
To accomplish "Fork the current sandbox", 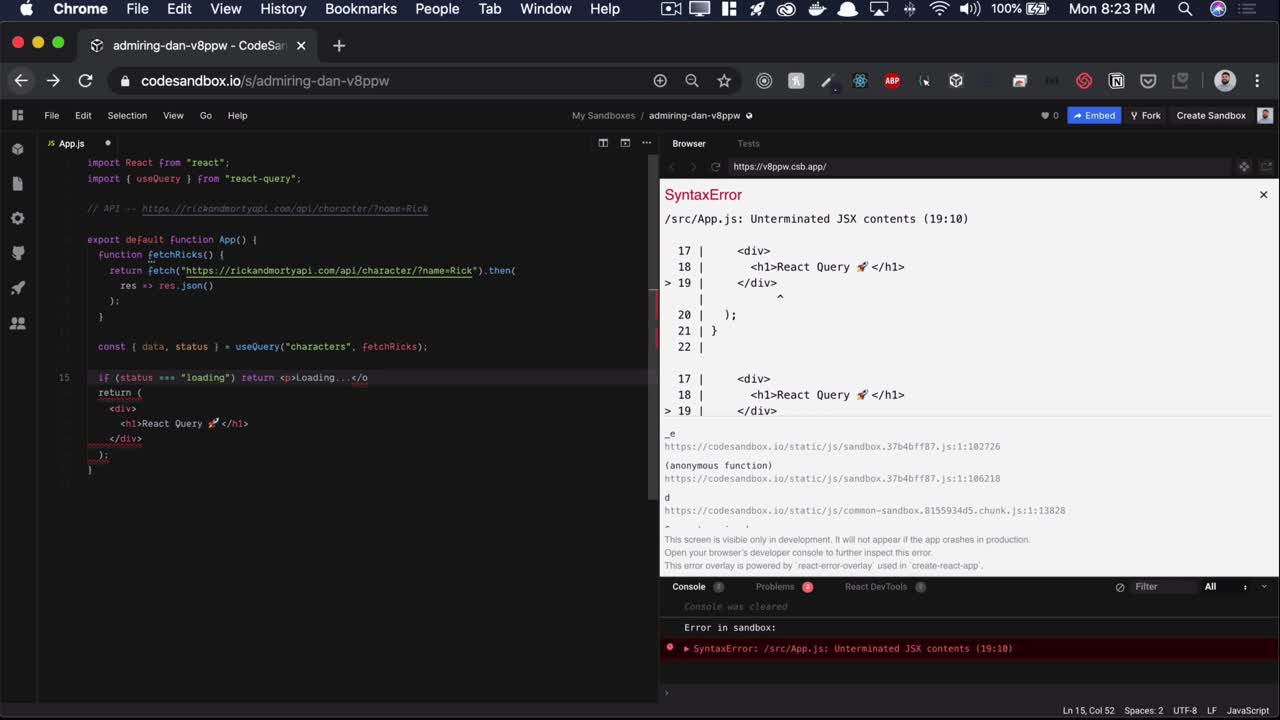I will (1145, 115).
